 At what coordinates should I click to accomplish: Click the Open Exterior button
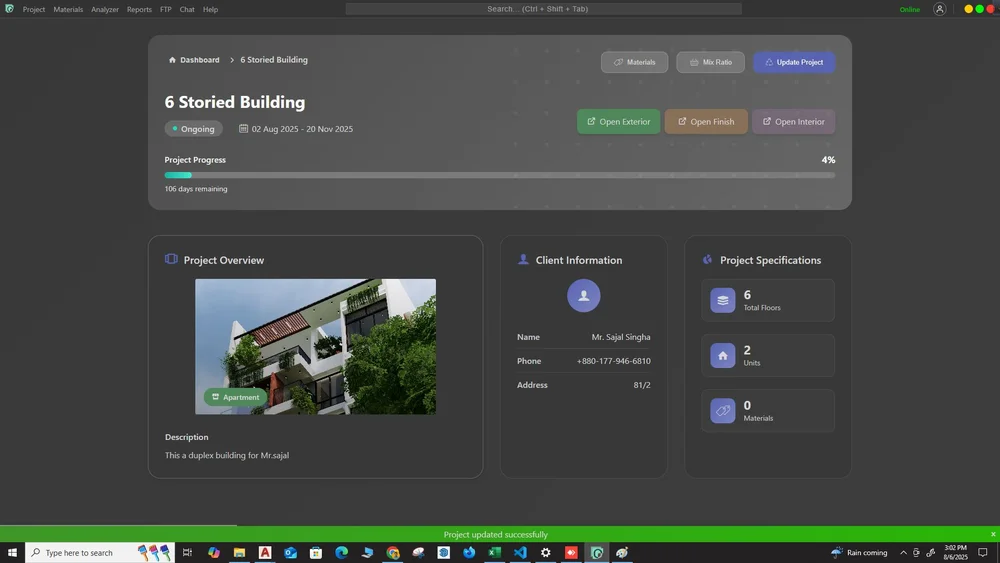pyautogui.click(x=618, y=122)
